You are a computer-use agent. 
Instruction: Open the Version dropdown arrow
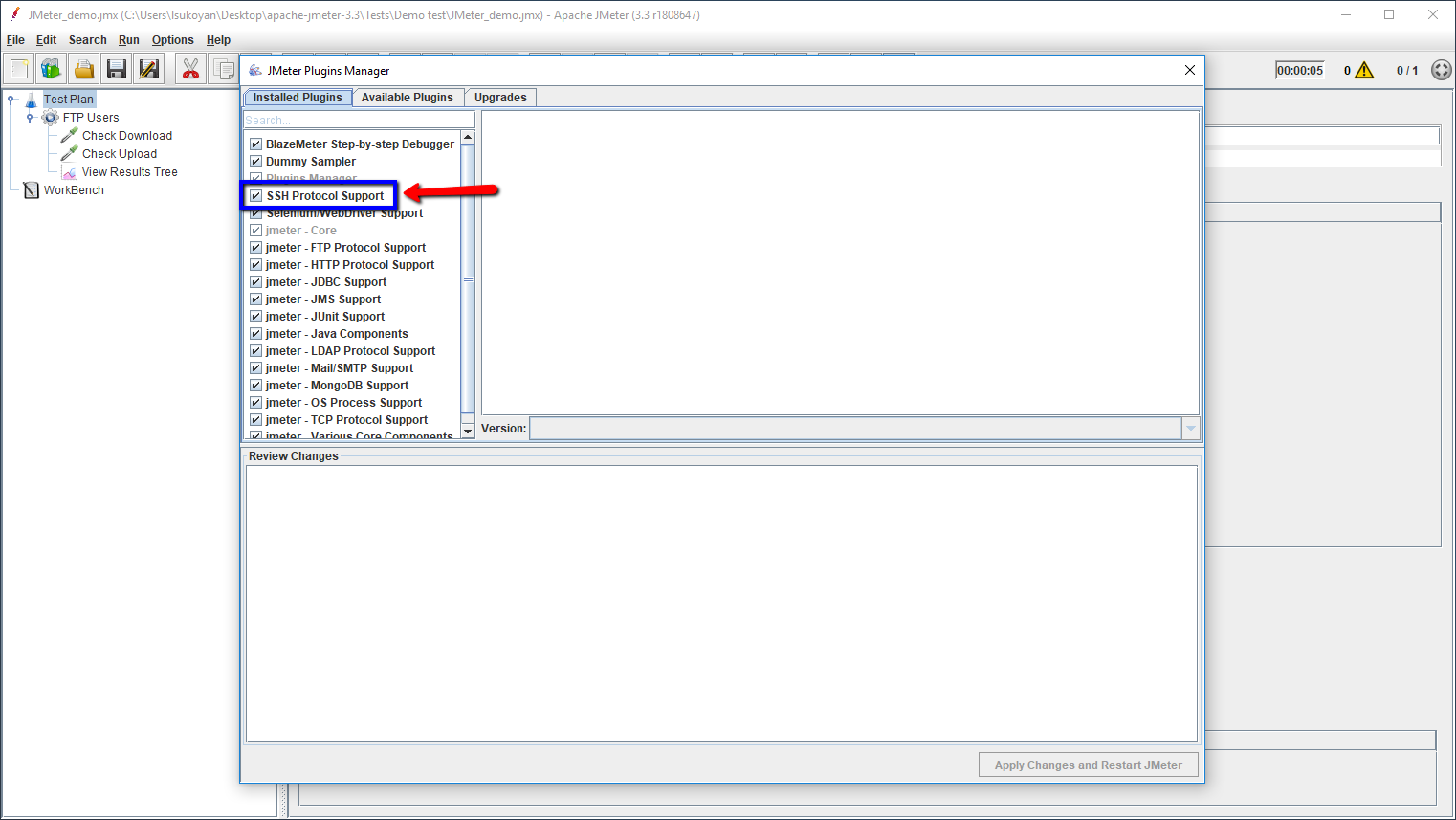click(1191, 429)
